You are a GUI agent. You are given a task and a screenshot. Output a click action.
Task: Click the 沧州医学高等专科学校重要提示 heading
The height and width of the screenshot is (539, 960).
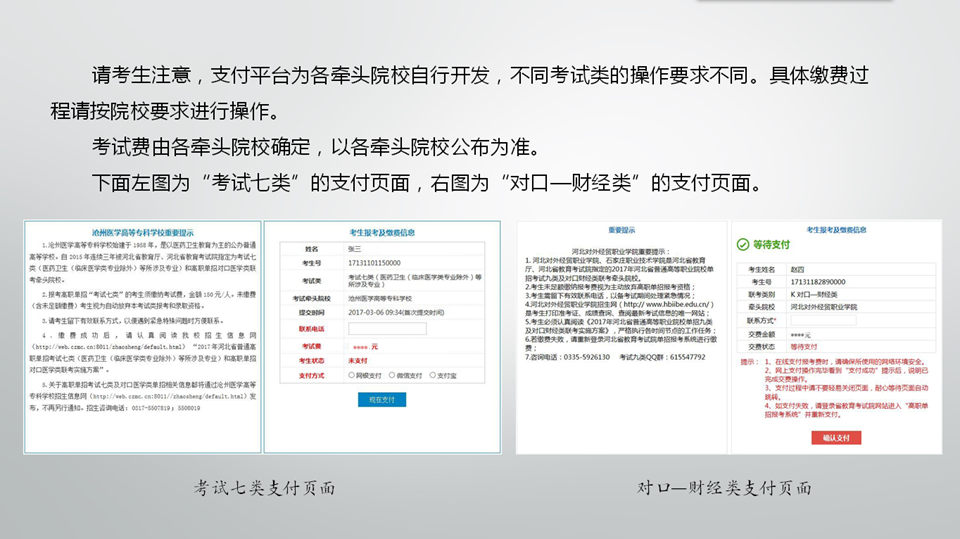[143, 233]
